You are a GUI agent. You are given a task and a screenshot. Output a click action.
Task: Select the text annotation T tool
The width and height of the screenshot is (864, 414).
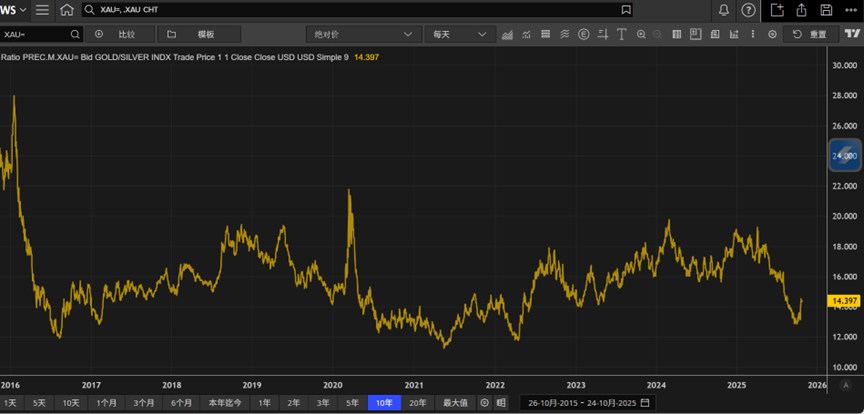(x=622, y=34)
